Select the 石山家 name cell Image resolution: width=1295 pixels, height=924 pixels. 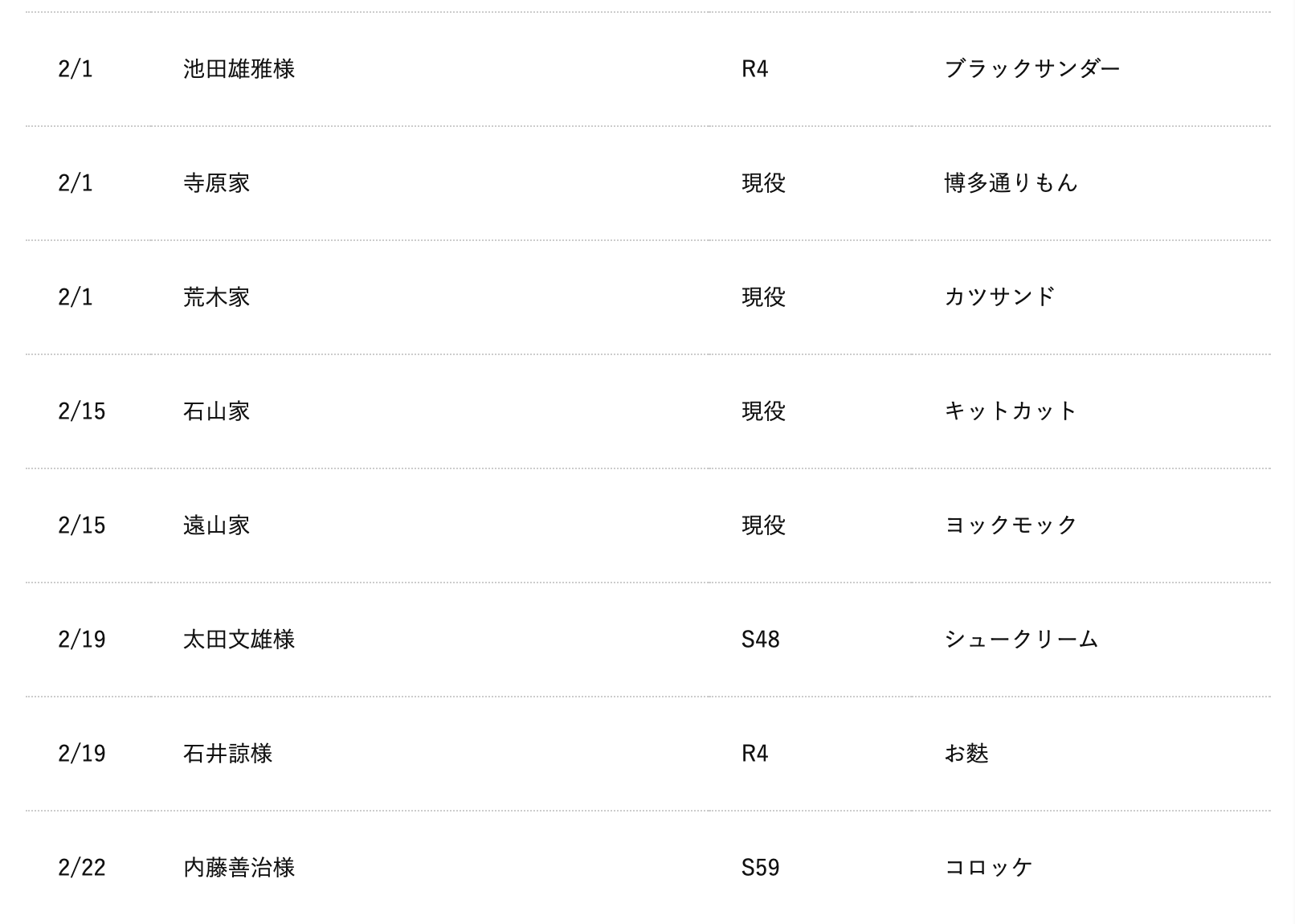(x=216, y=411)
